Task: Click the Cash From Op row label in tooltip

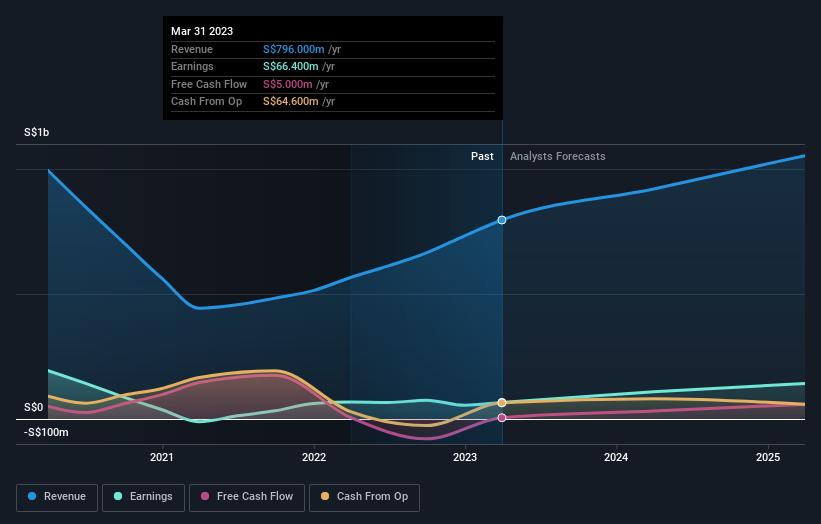Action: [206, 102]
